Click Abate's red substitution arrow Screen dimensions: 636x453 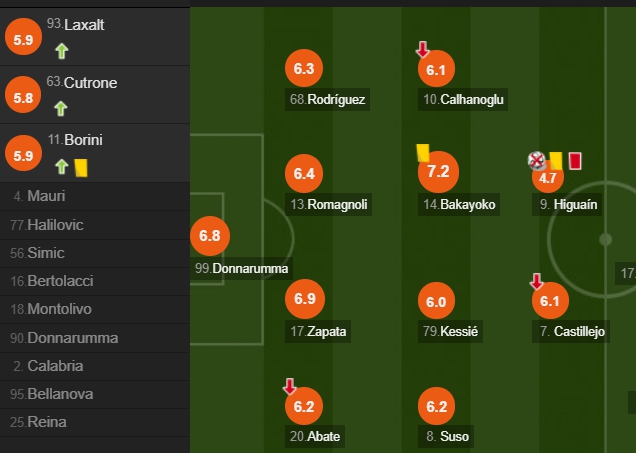[289, 386]
